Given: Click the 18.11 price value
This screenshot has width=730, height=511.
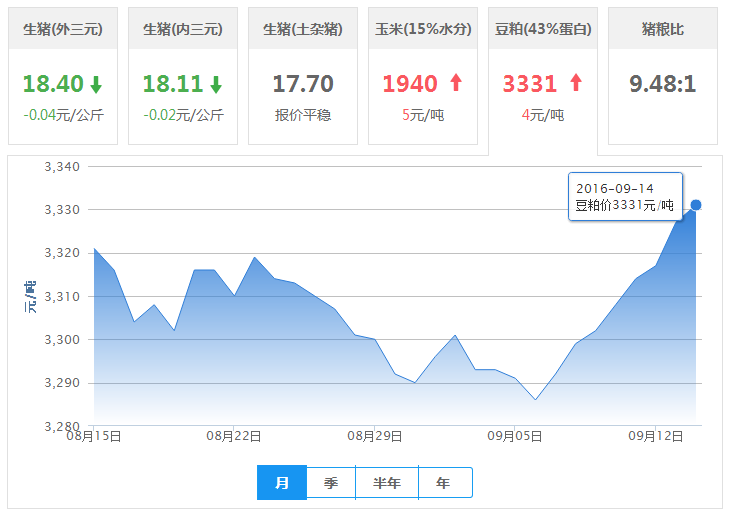Looking at the screenshot, I should coord(173,84).
